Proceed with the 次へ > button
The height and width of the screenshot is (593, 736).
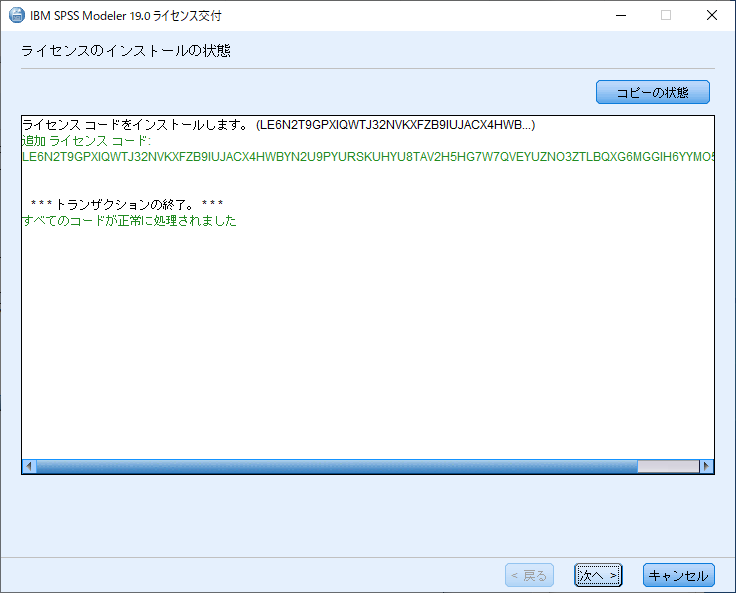pyautogui.click(x=598, y=575)
